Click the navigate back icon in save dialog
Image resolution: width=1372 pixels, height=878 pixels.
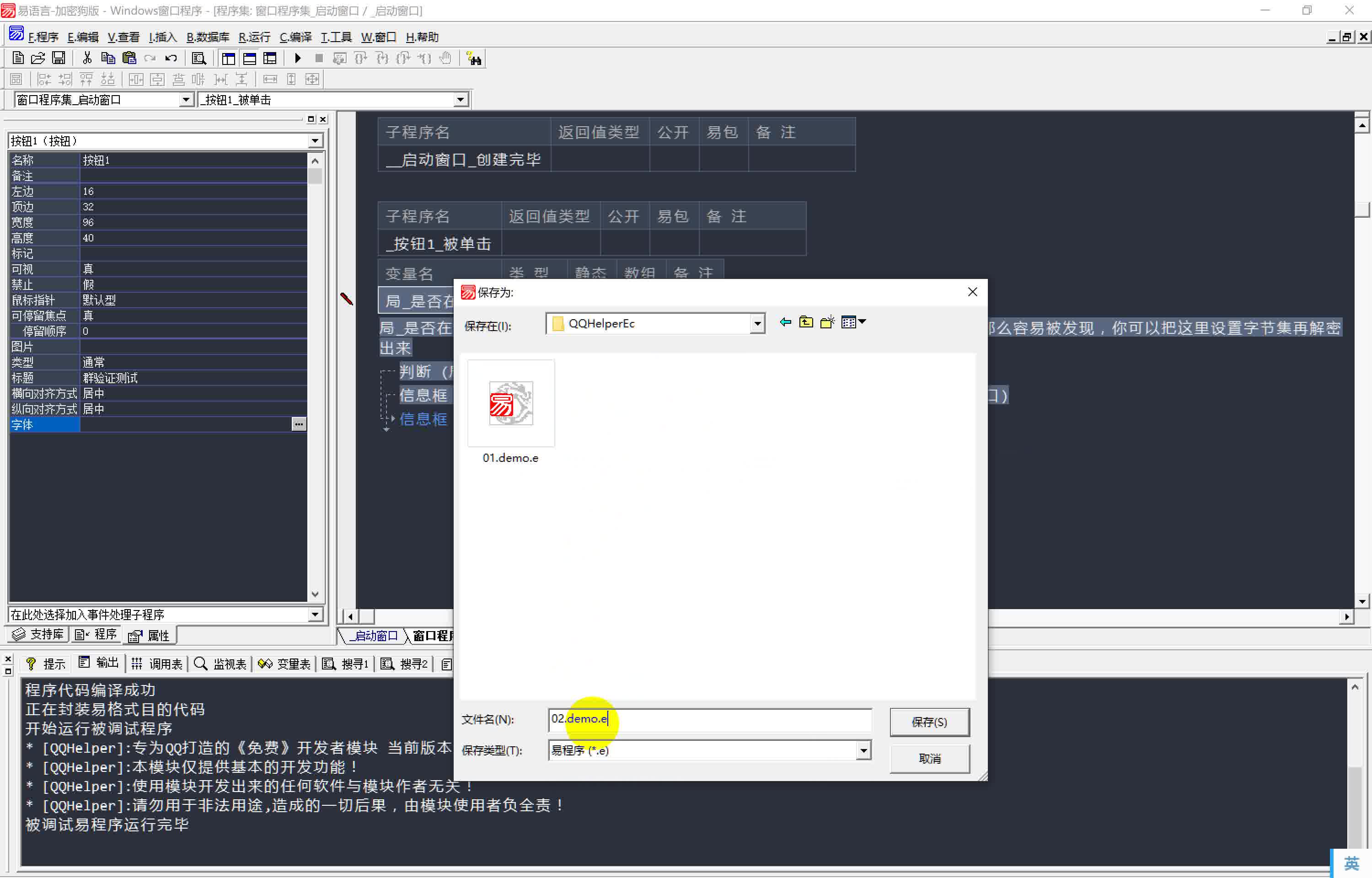pyautogui.click(x=783, y=322)
